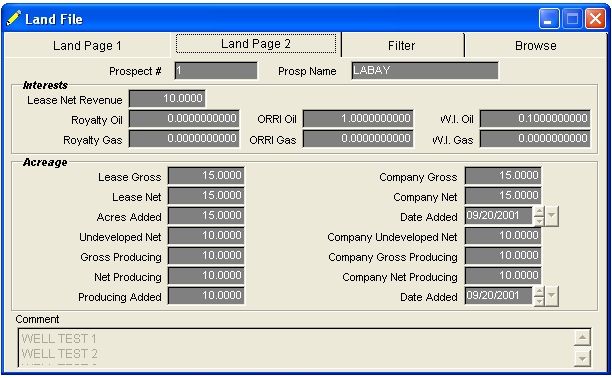Viewport: 612px width, 378px height.
Task: Click into the Prosp Name field
Action: pos(425,71)
